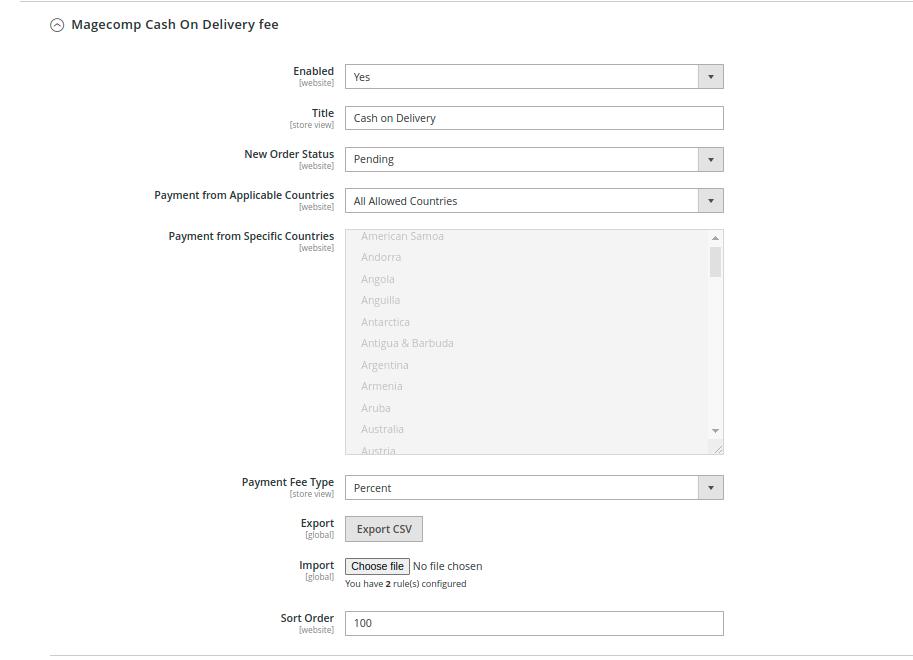Open the New Order Status dropdown

tap(534, 160)
